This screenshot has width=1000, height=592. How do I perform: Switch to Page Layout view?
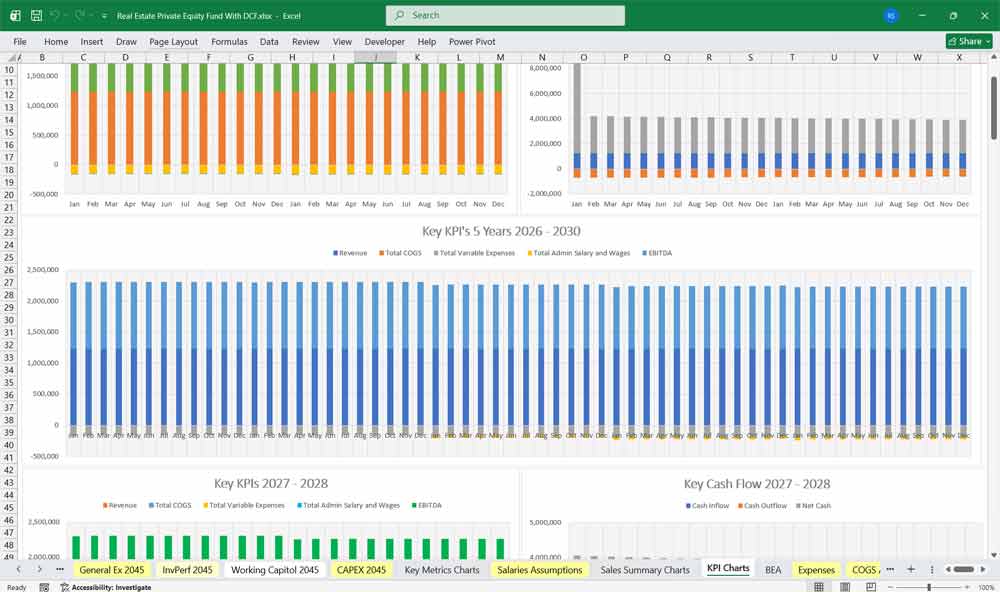click(x=844, y=586)
